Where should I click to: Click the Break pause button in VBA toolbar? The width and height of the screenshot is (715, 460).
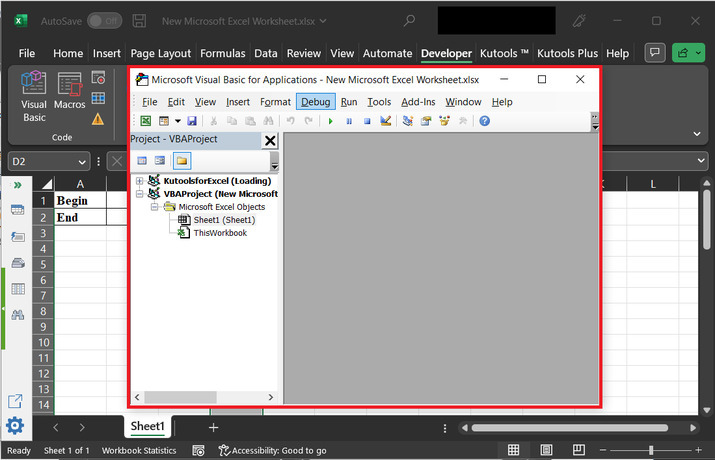coord(349,121)
